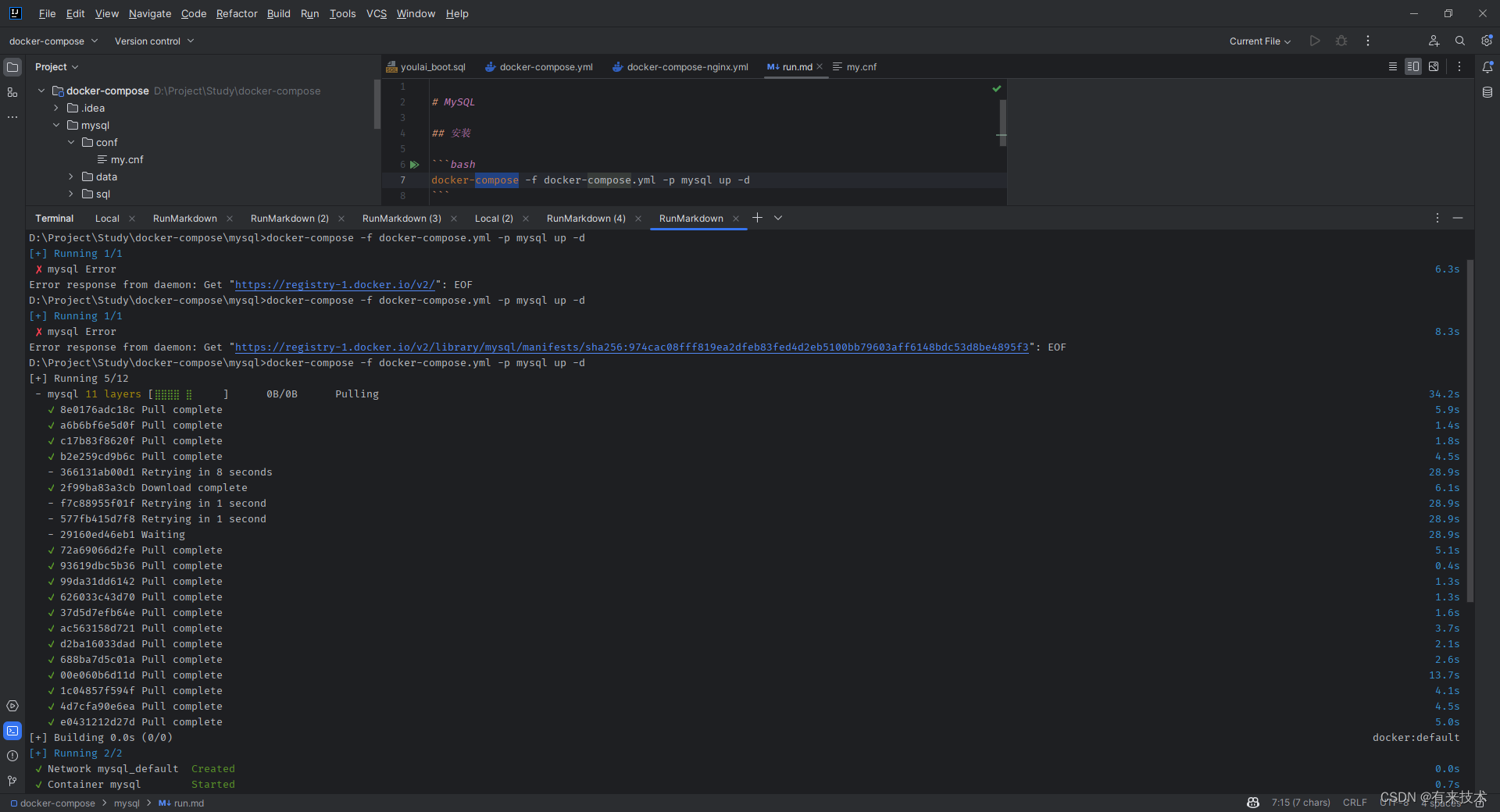Click line 7 docker-compose command in editor

pos(591,180)
